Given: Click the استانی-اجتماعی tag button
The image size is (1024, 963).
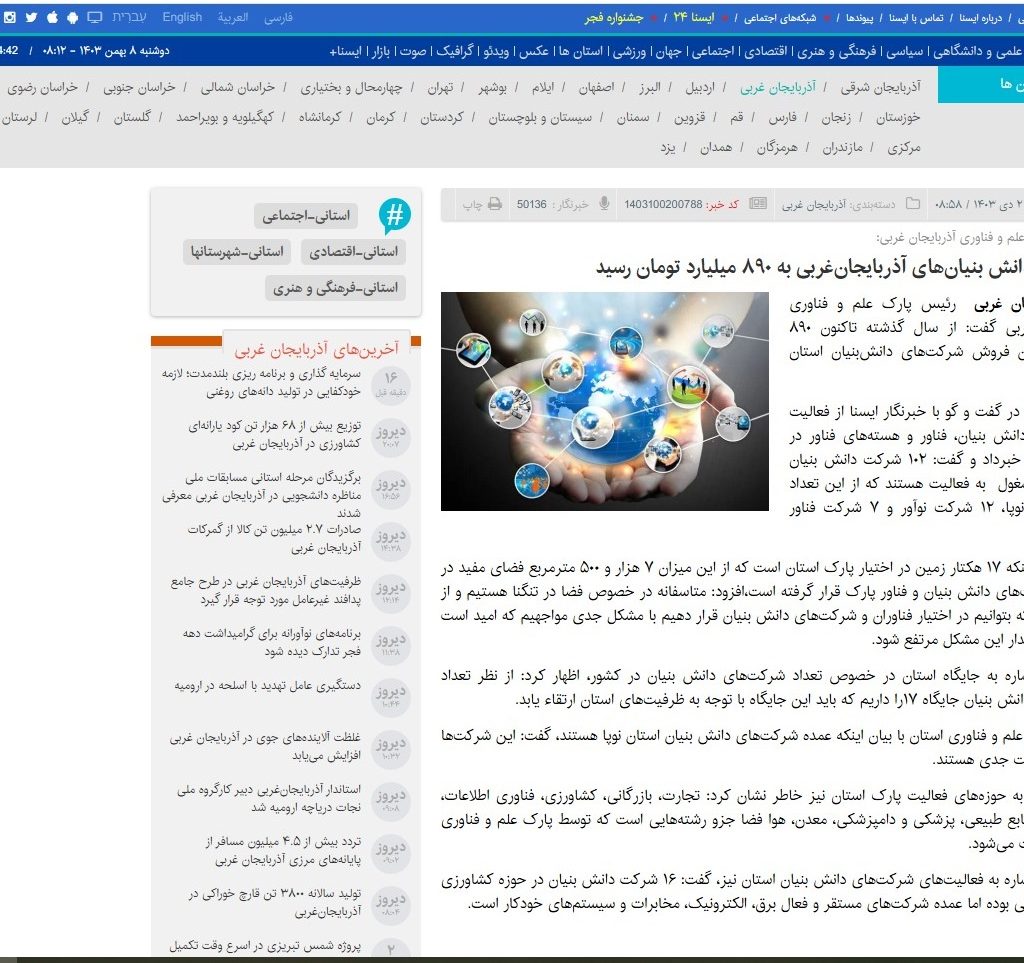Looking at the screenshot, I should click(305, 215).
